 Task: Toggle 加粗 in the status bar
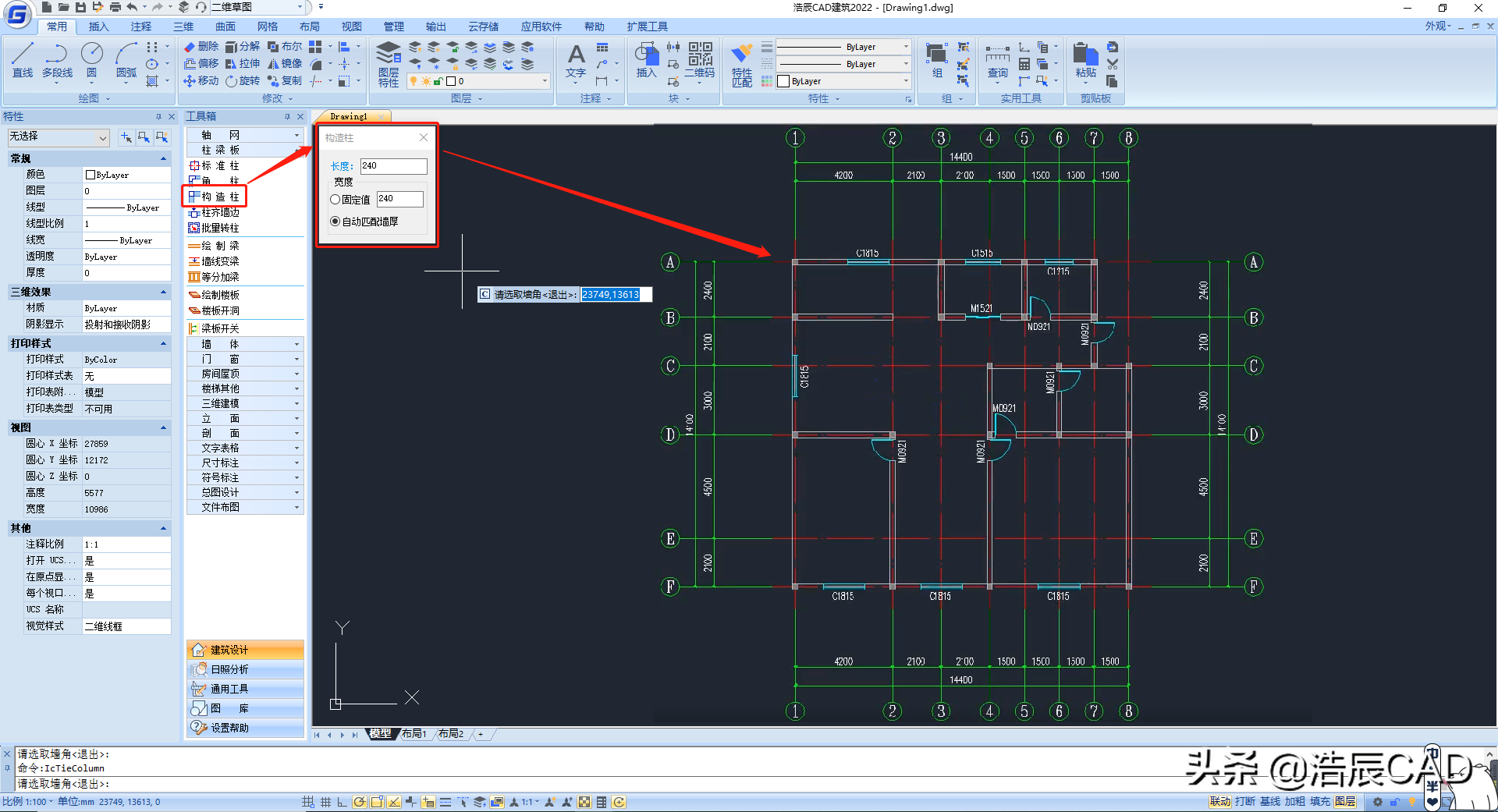pos(1295,802)
